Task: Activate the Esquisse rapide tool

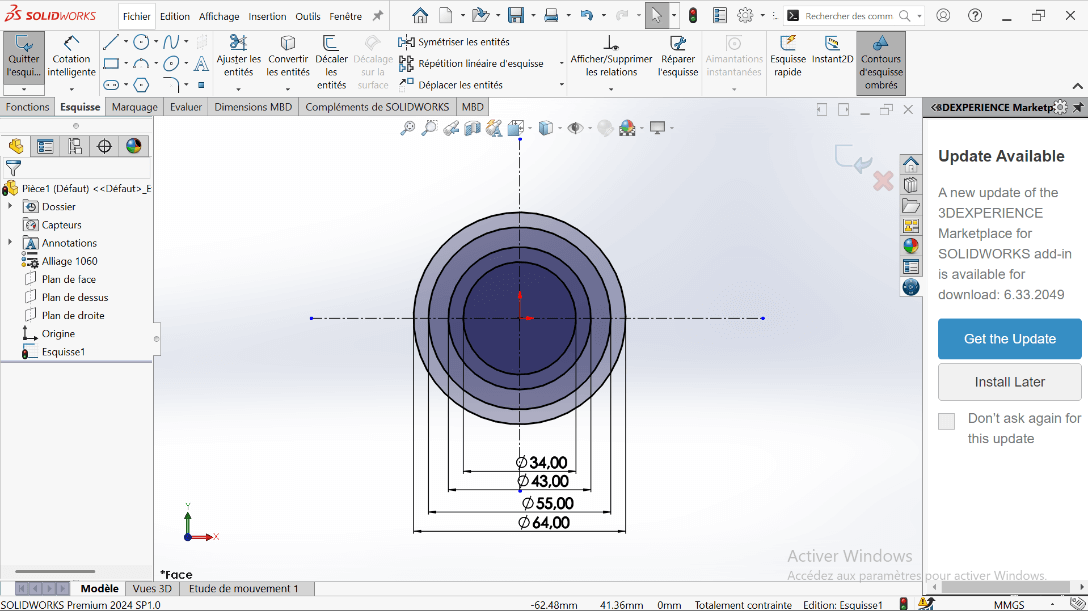Action: [788, 58]
